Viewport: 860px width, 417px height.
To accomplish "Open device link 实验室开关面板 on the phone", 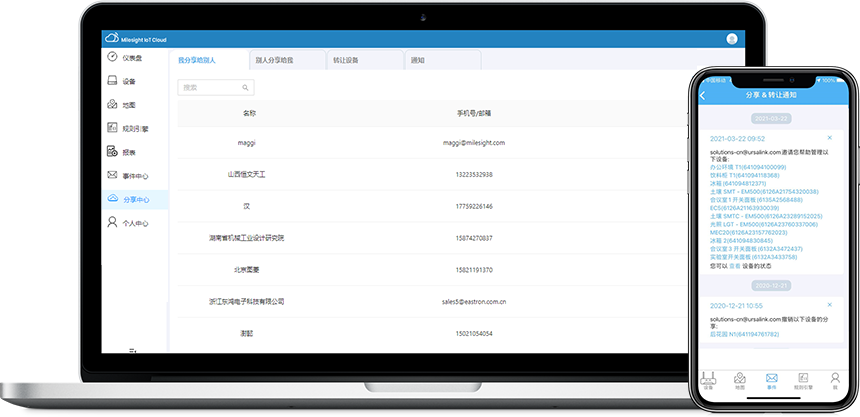I will 754,257.
